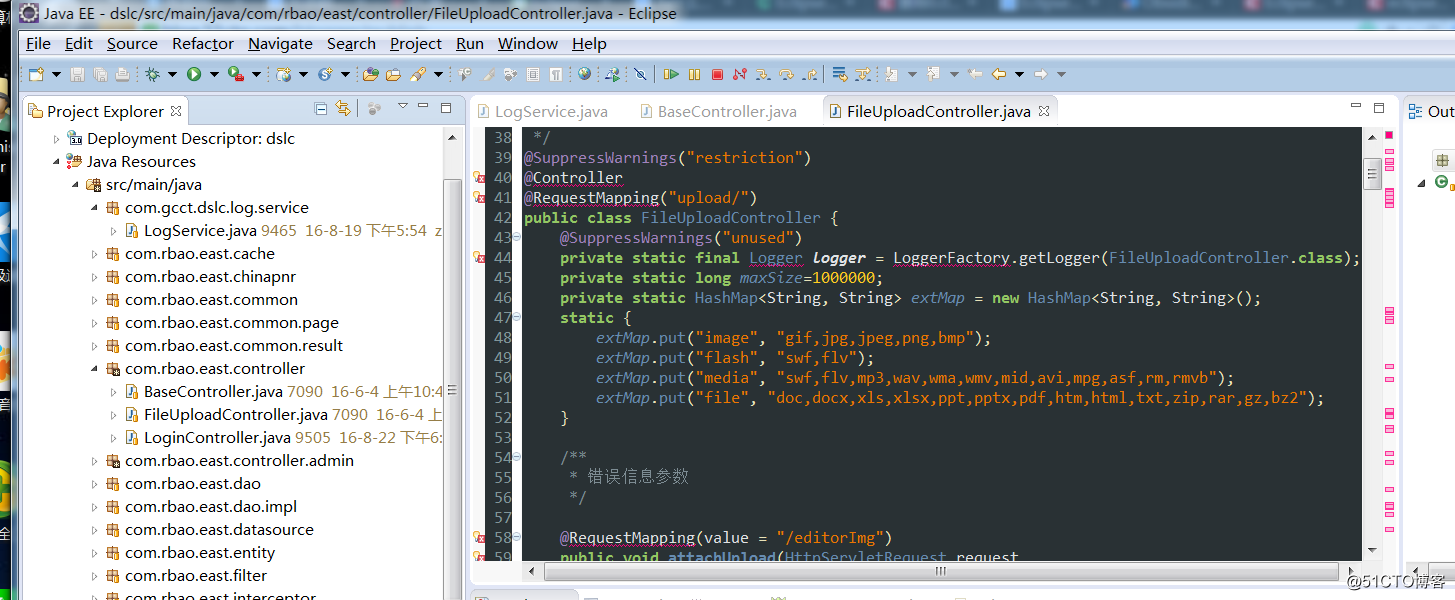
Task: Collapse the src/main/java tree node
Action: click(76, 185)
